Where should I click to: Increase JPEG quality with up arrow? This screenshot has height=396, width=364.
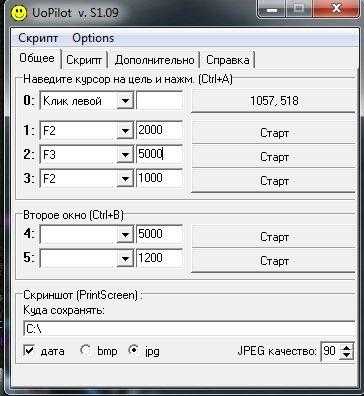pos(347,347)
